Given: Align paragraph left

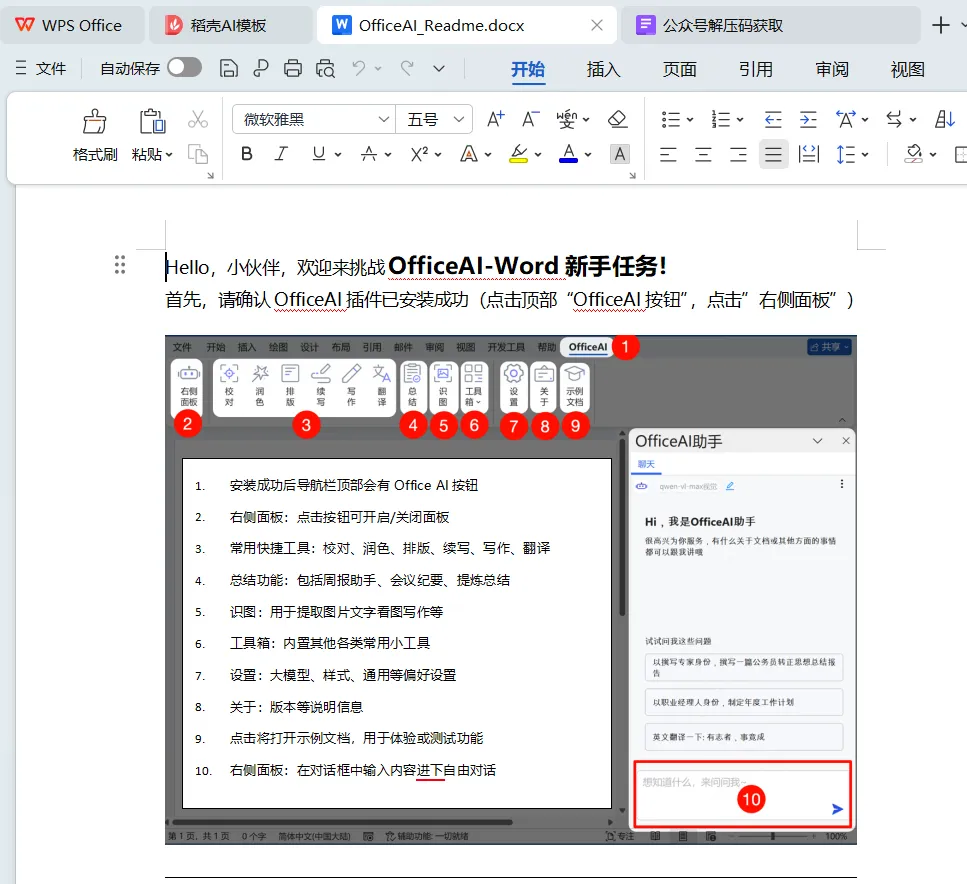Looking at the screenshot, I should pyautogui.click(x=668, y=154).
